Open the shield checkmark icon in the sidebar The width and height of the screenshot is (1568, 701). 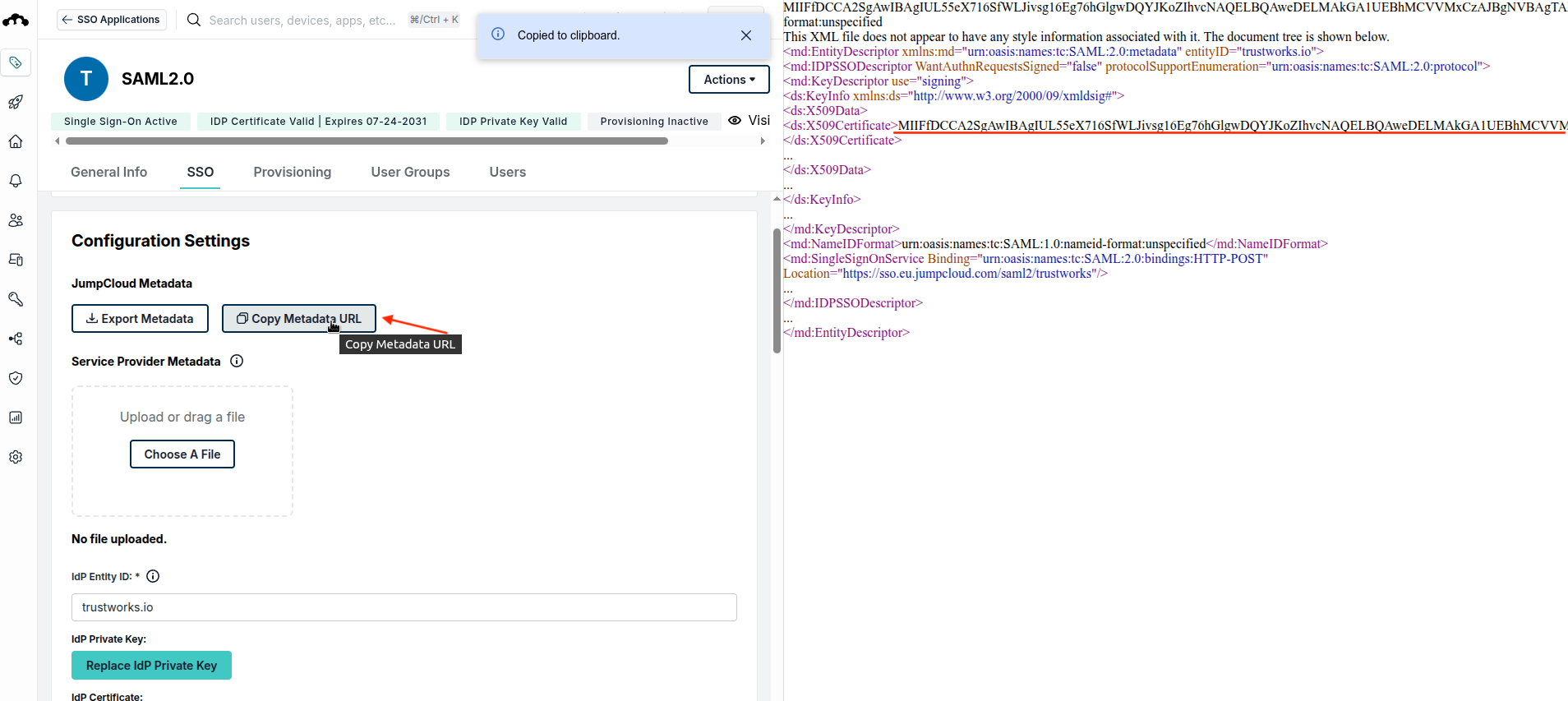coord(16,378)
